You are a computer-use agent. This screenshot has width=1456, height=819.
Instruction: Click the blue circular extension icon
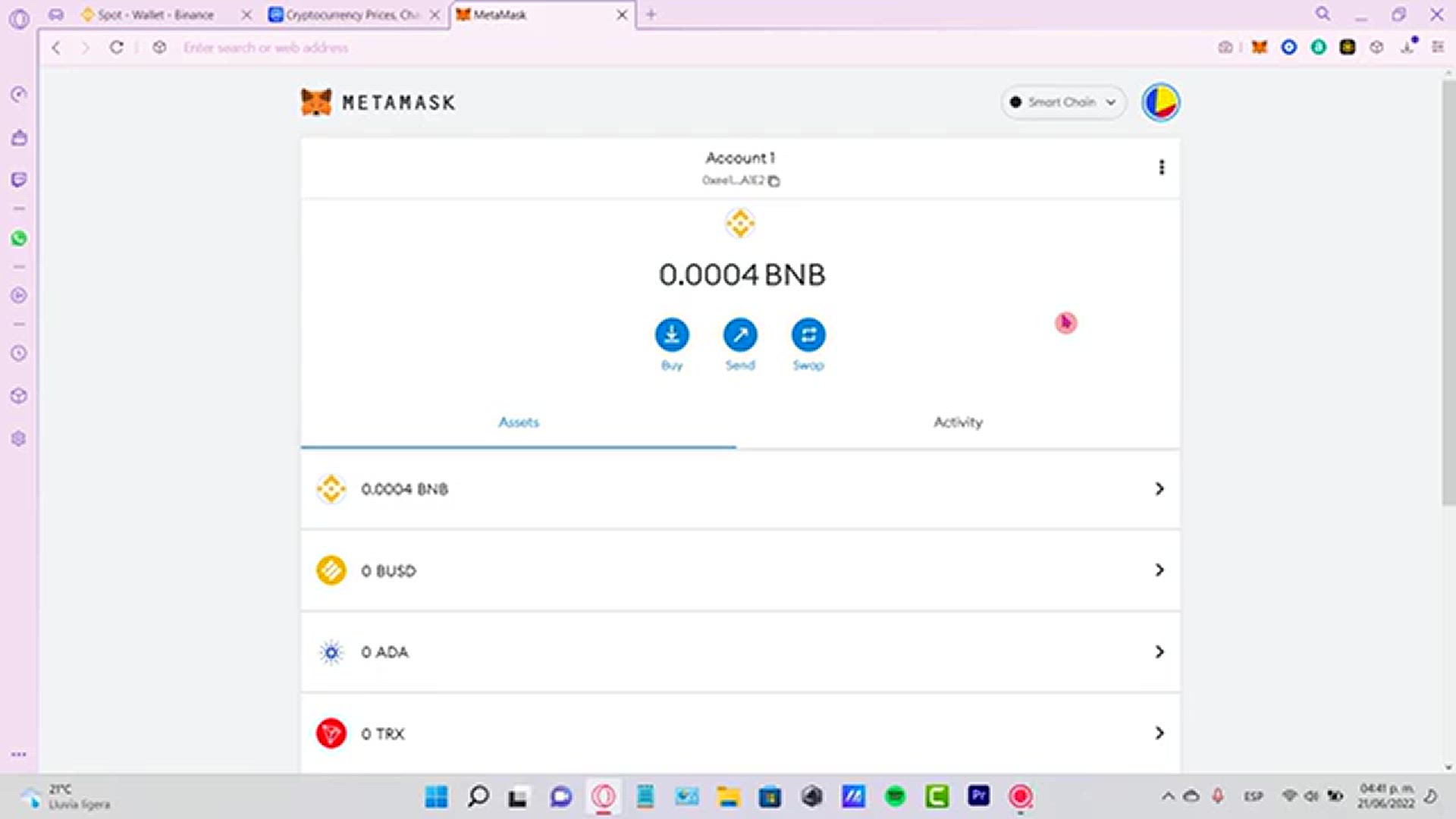(1288, 47)
